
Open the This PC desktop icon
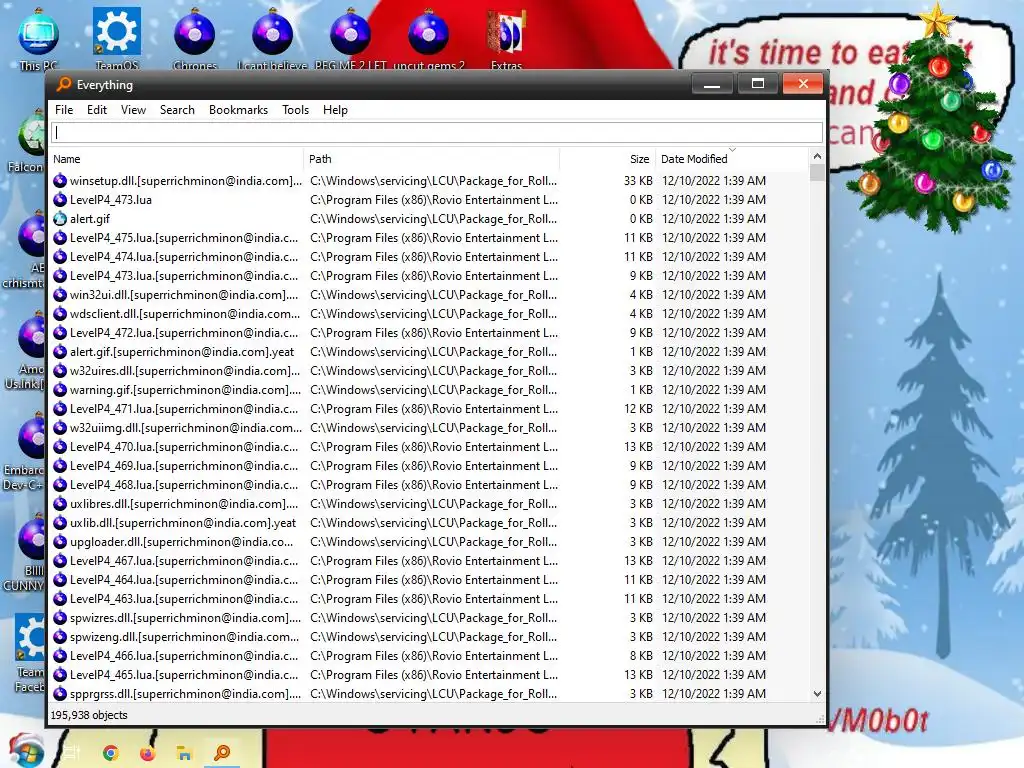(x=39, y=40)
